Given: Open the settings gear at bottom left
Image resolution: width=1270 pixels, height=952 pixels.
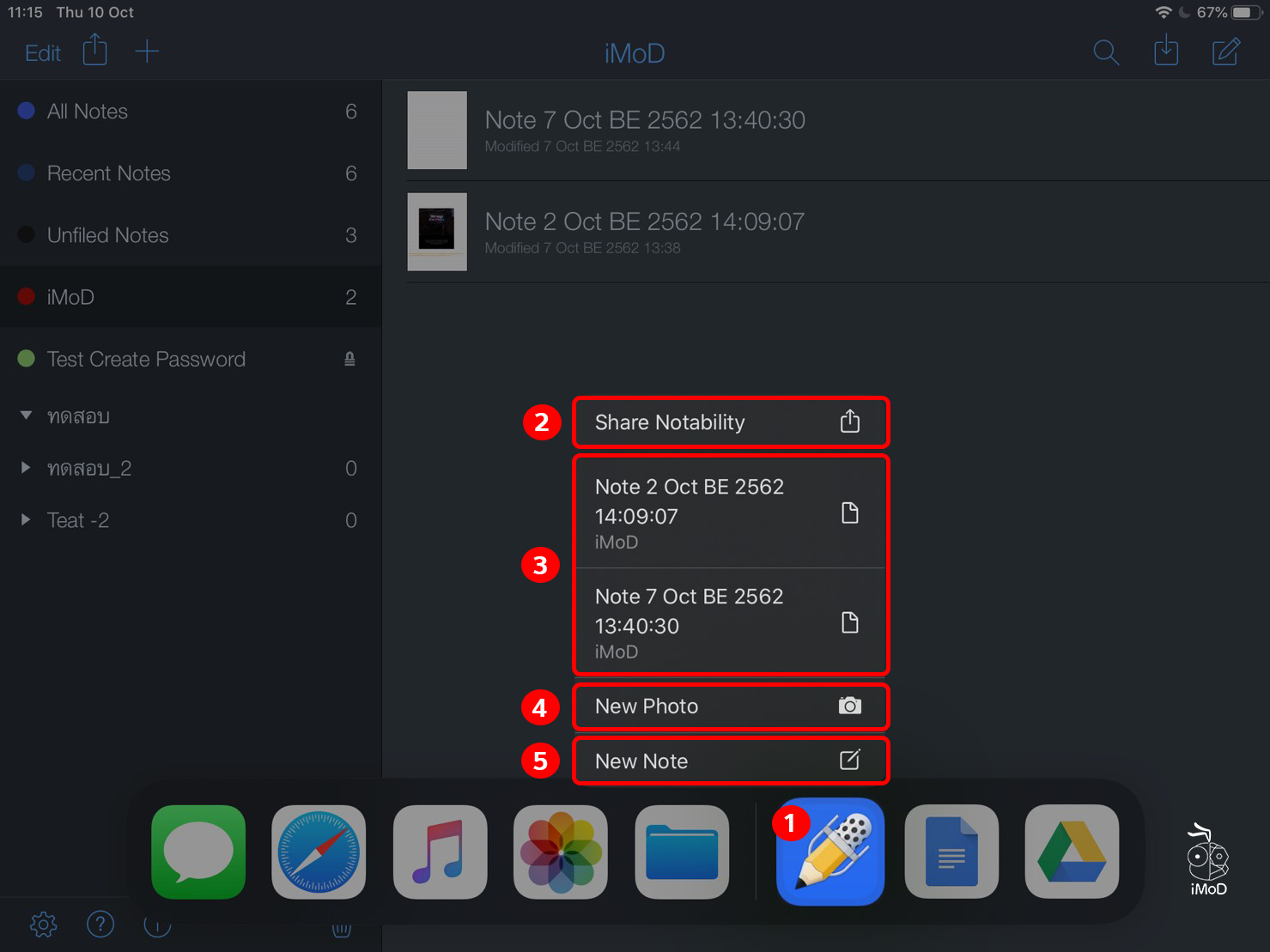Looking at the screenshot, I should tap(43, 925).
